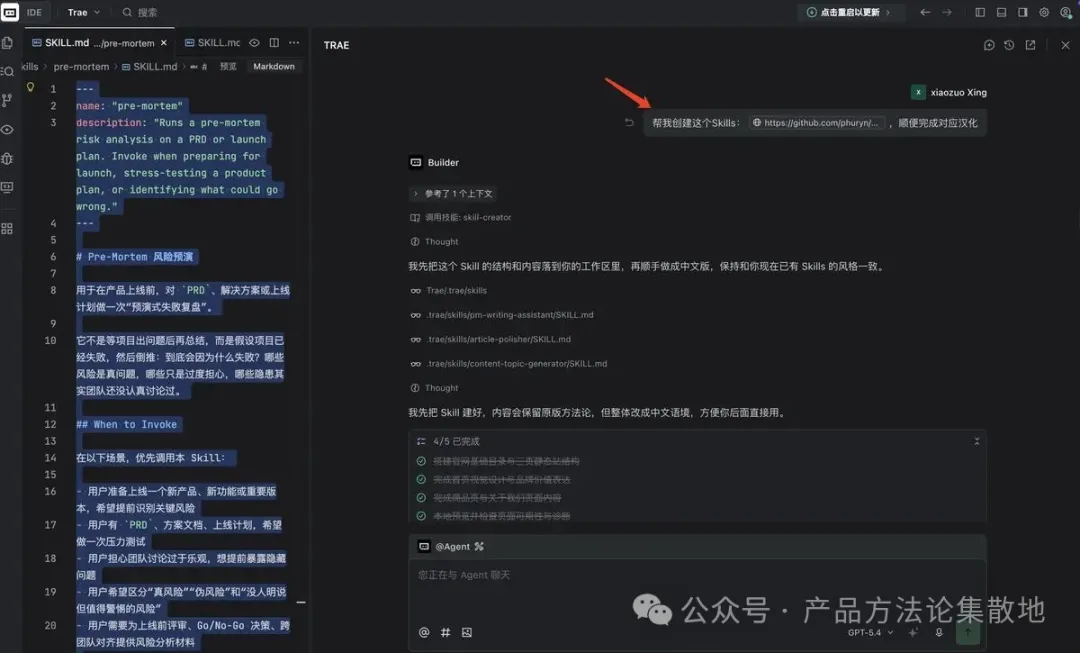Viewport: 1080px width, 653px height.
Task: Open the Trae/.trae/skills file reference
Action: tap(449, 291)
